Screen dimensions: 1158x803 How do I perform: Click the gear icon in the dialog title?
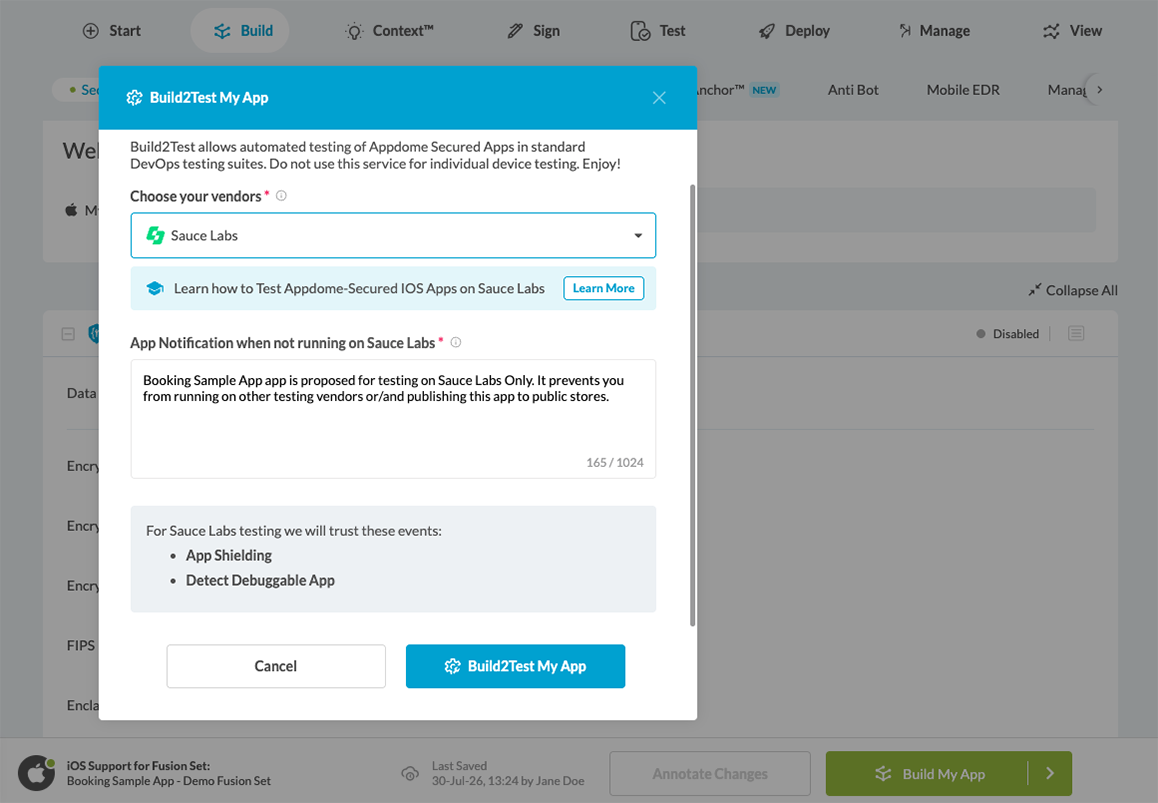point(134,98)
